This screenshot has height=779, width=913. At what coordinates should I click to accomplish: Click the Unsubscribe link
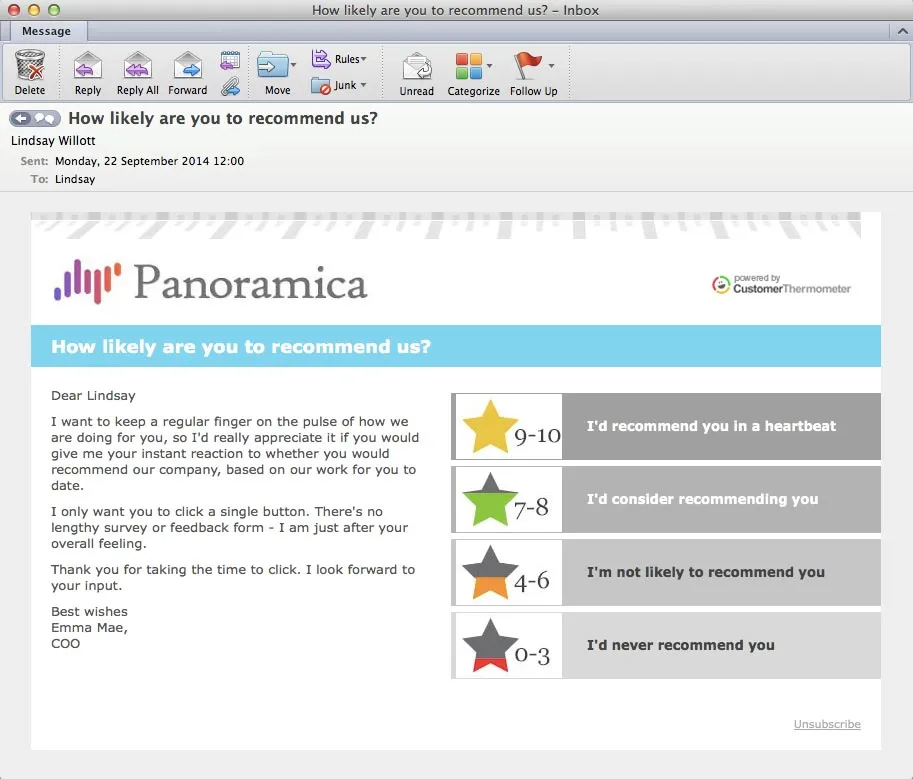[827, 724]
